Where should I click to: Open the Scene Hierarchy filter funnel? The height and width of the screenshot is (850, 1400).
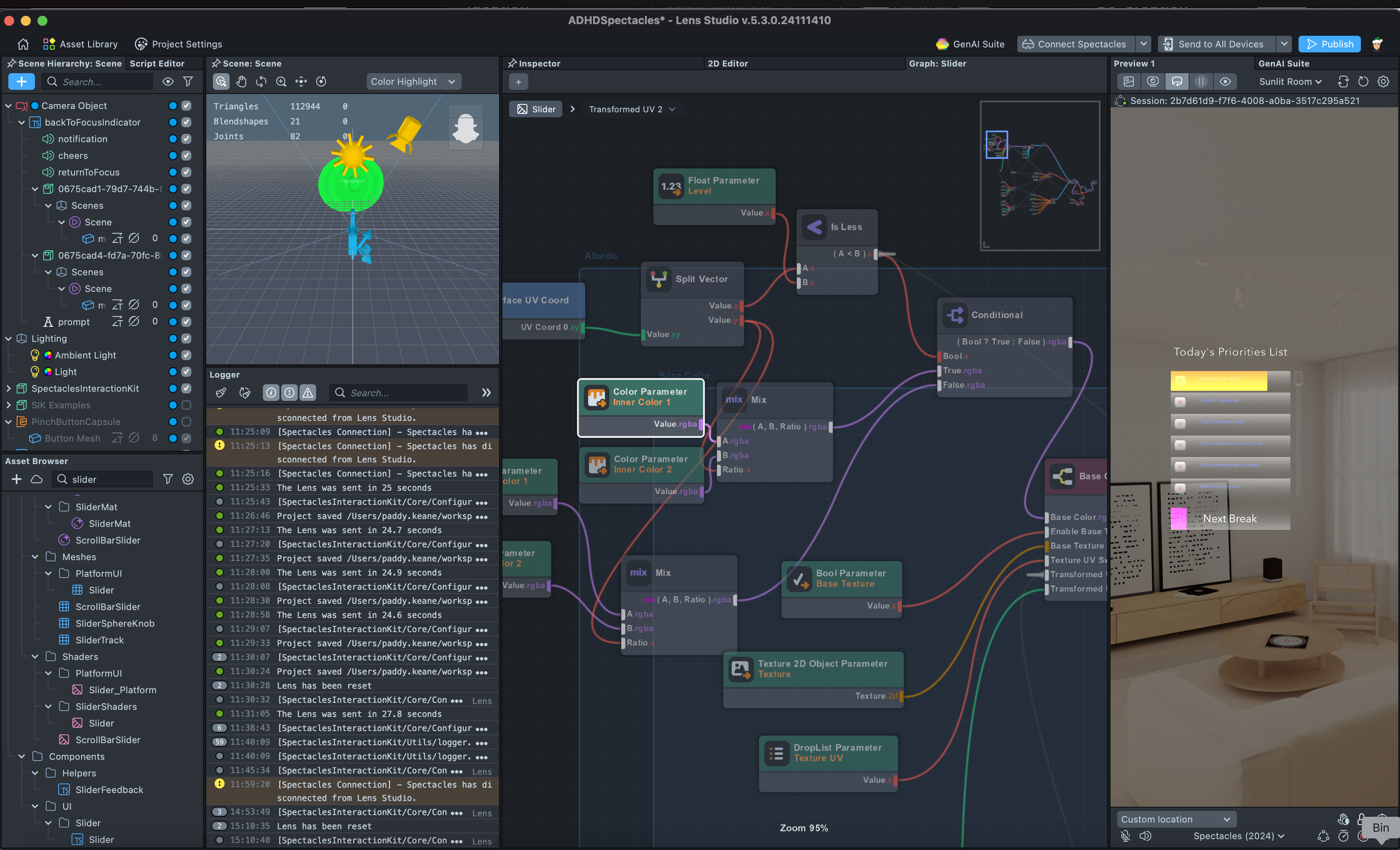[188, 81]
